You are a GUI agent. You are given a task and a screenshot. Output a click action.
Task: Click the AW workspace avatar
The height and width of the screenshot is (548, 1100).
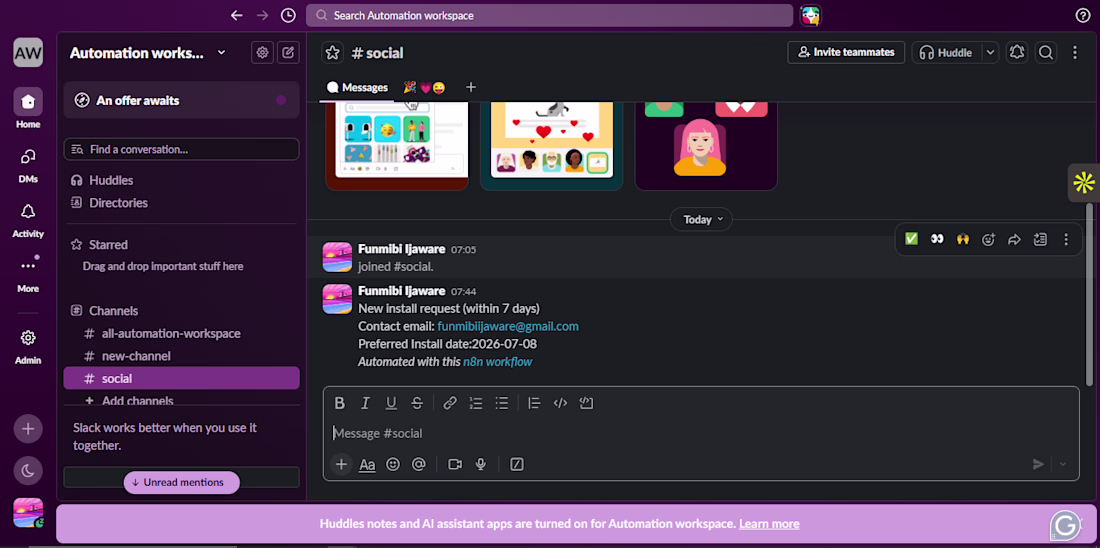coord(28,53)
